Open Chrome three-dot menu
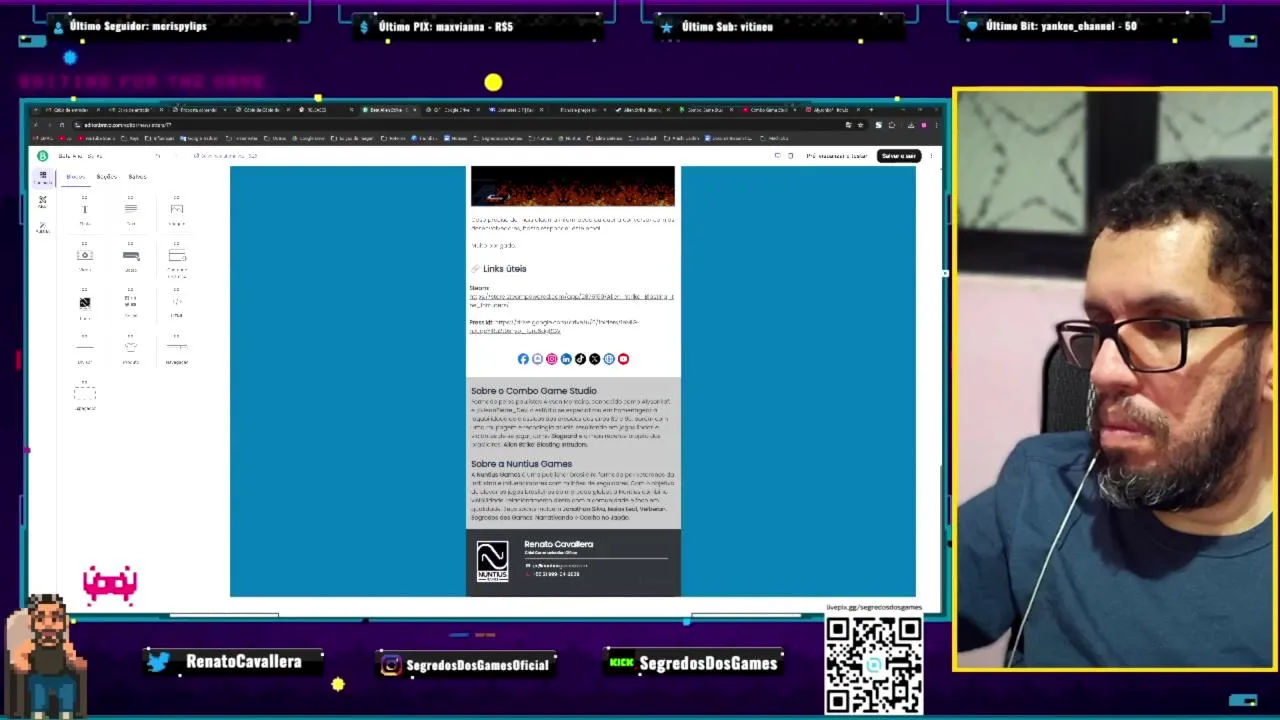1280x720 pixels. pos(935,125)
